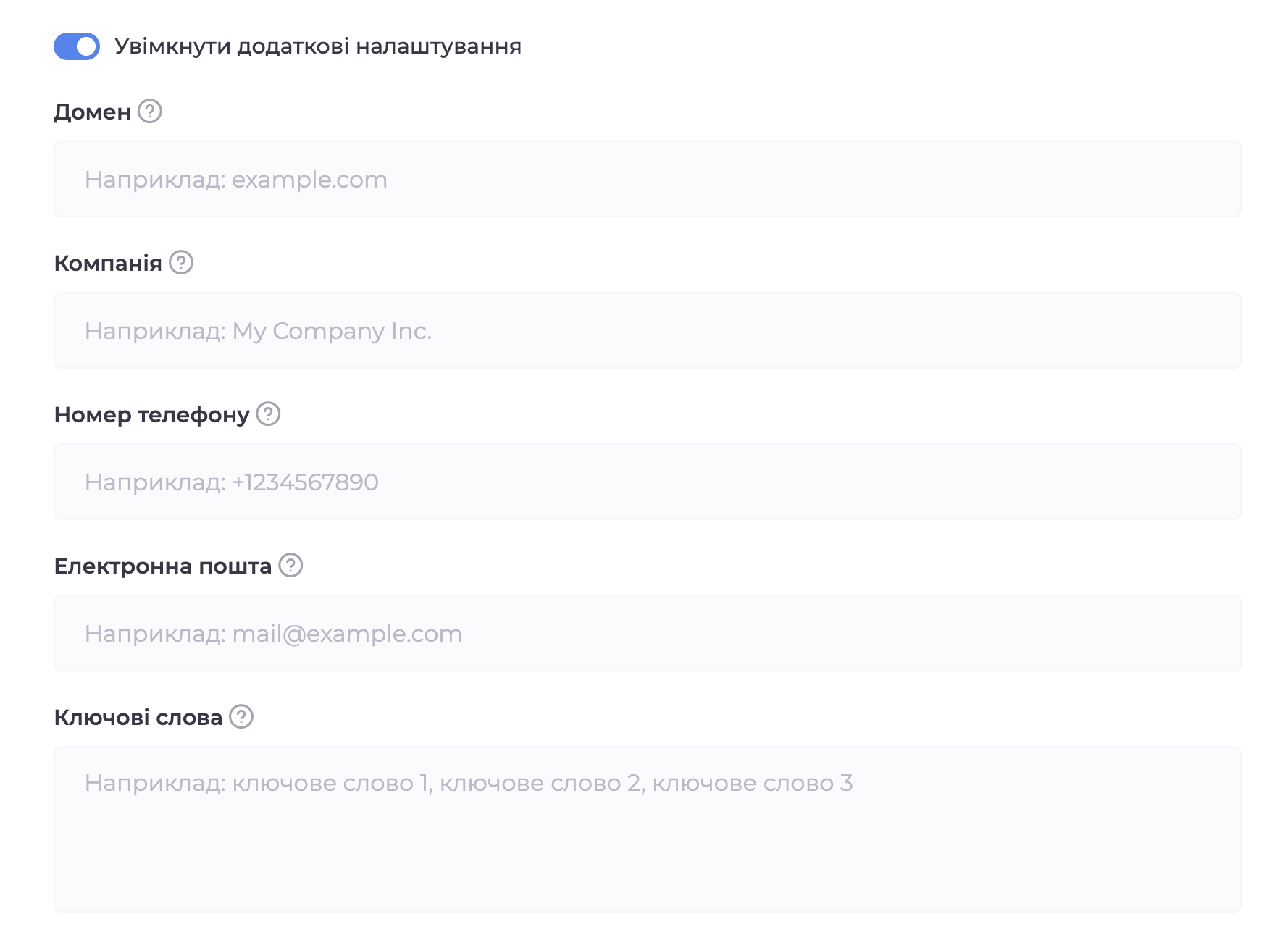Show the help tooltip for Ключові слова
The width and height of the screenshot is (1288, 943).
point(241,716)
